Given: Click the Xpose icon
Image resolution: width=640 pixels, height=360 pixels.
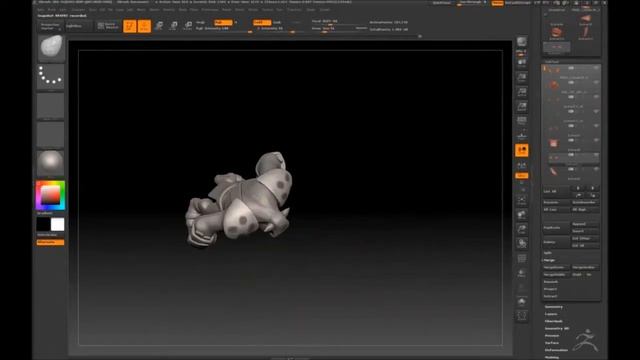Looking at the screenshot, I should click(x=522, y=316).
